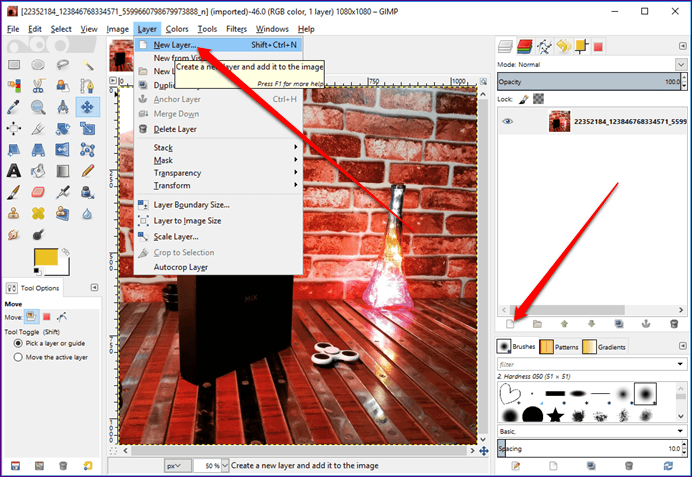
Task: Select the Heal tool
Action: click(38, 214)
